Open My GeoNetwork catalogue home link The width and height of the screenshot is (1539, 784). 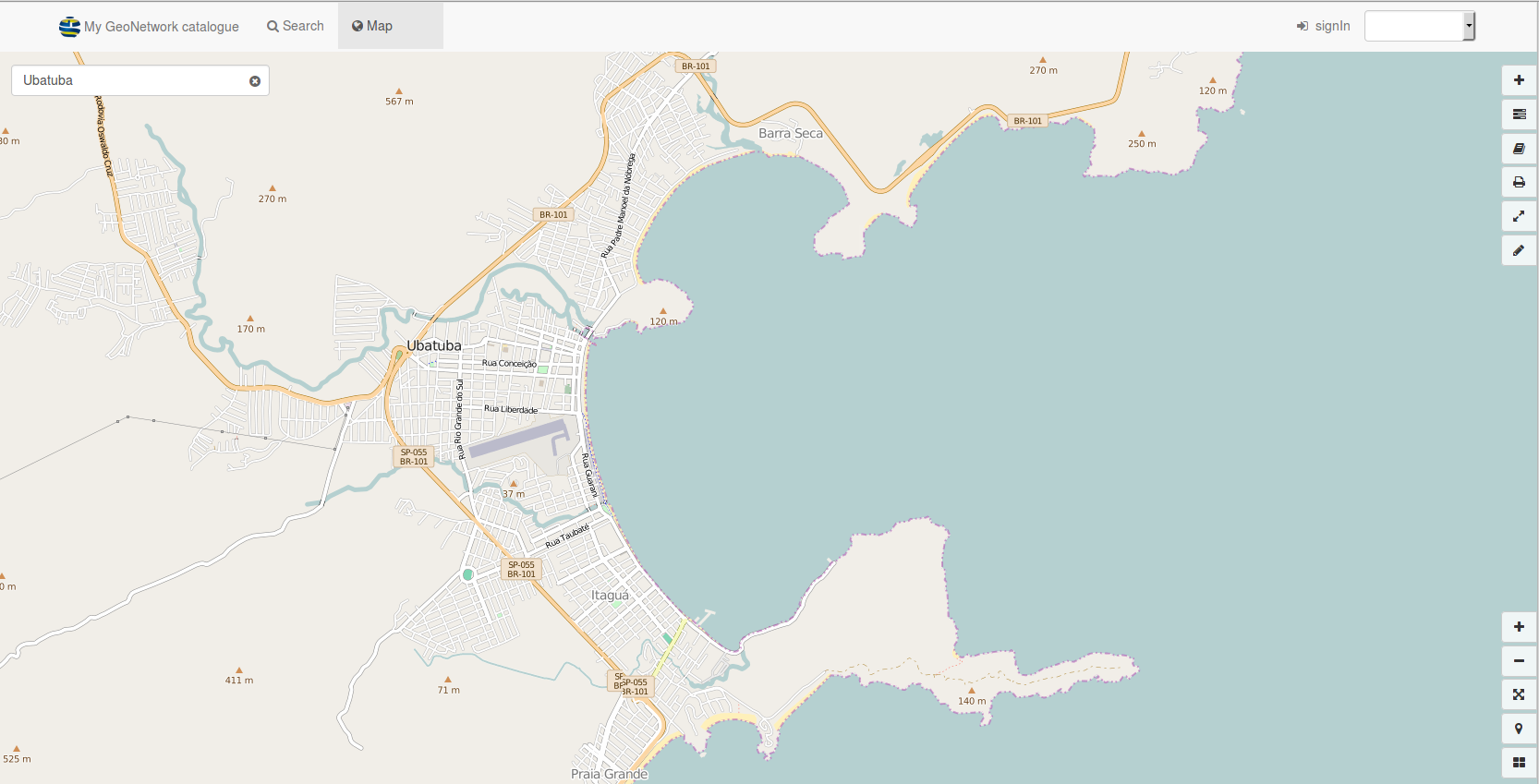point(150,27)
